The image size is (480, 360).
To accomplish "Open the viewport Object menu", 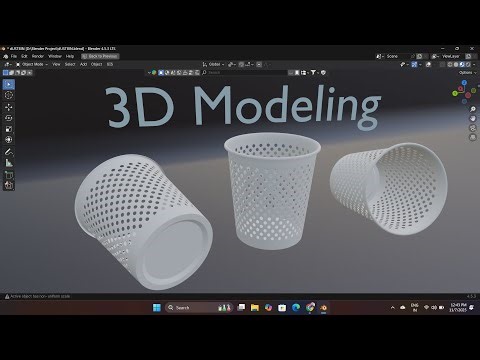I will click(x=97, y=64).
